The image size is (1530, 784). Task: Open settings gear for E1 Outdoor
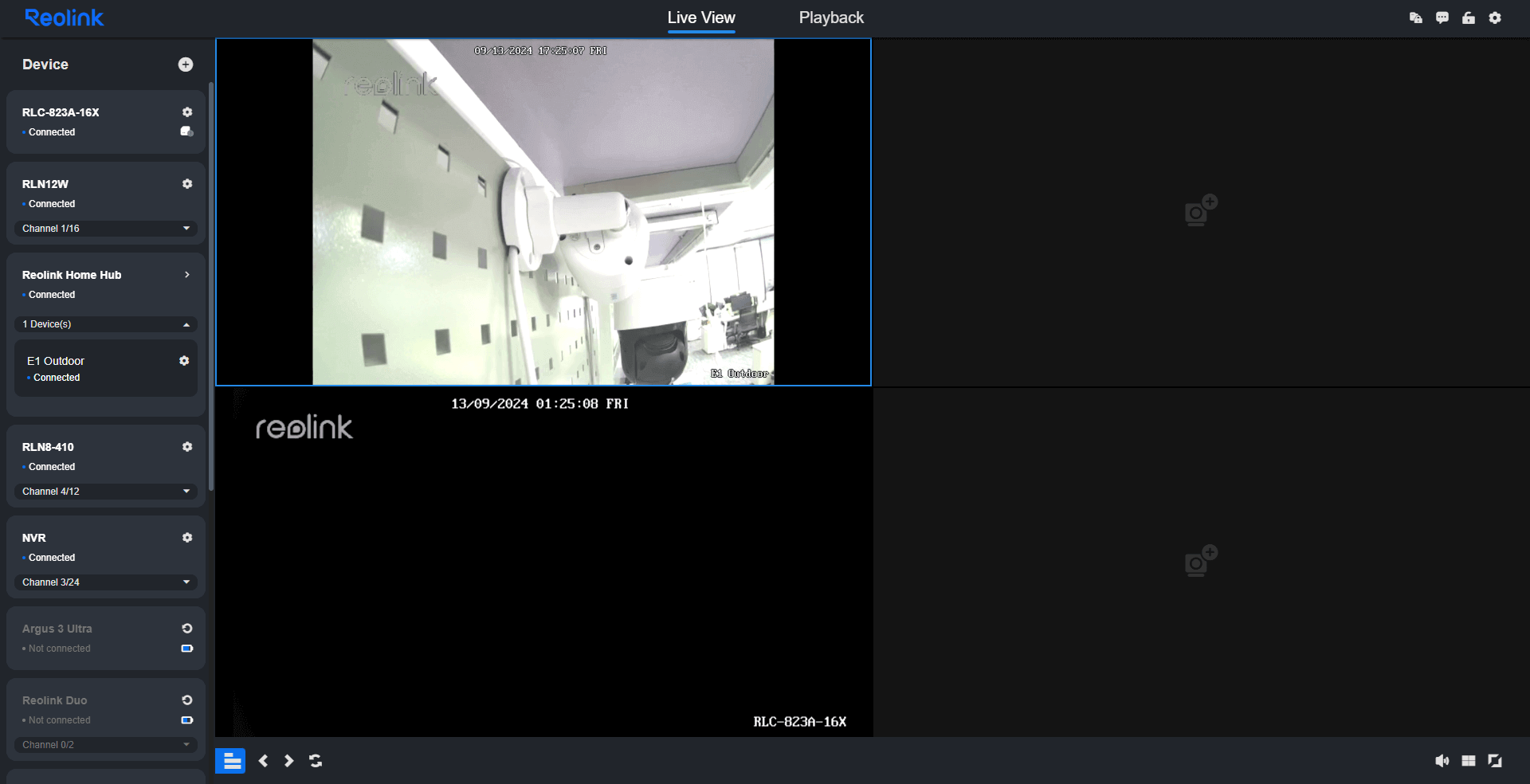pyautogui.click(x=184, y=361)
